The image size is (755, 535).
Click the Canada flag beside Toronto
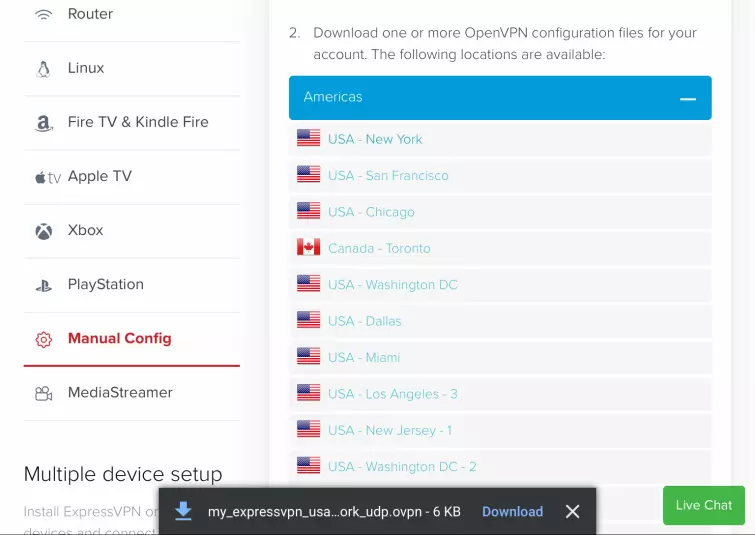308,247
